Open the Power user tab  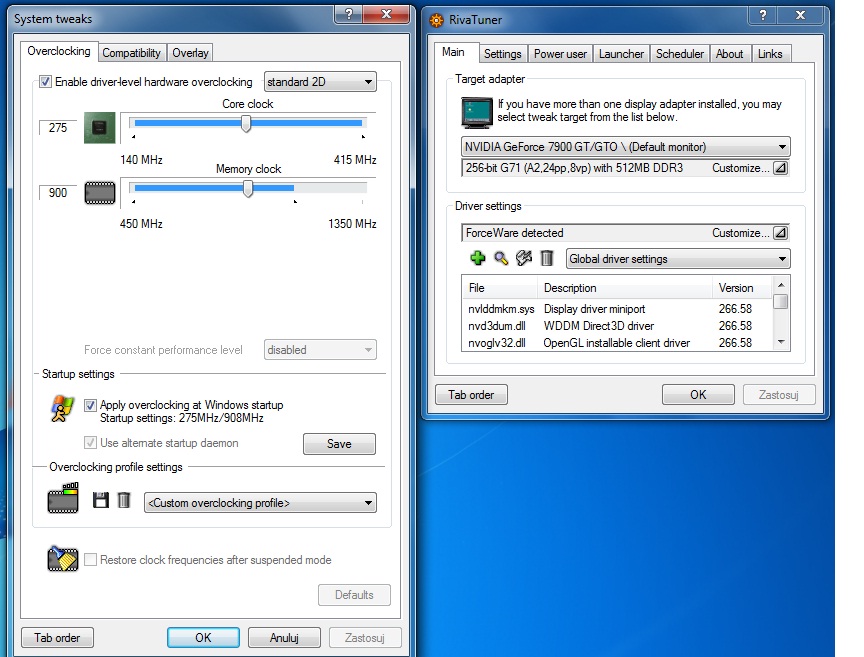click(x=560, y=54)
